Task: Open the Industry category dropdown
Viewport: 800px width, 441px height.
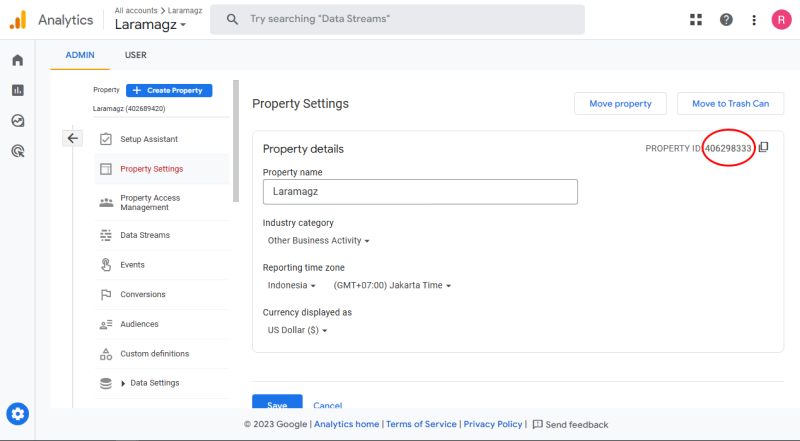Action: click(318, 240)
